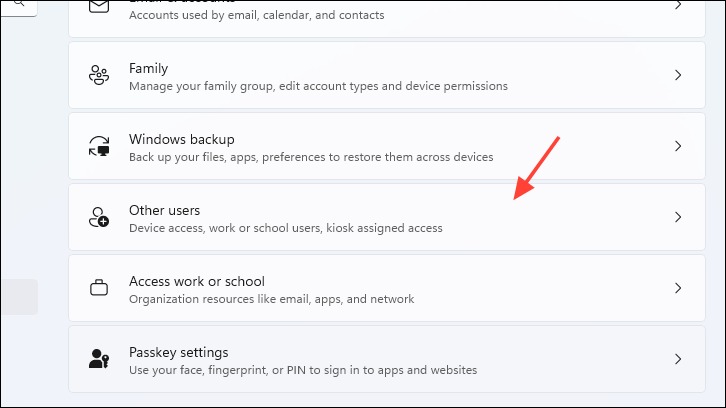Click the Other users add-person icon
The width and height of the screenshot is (726, 408).
tap(99, 217)
